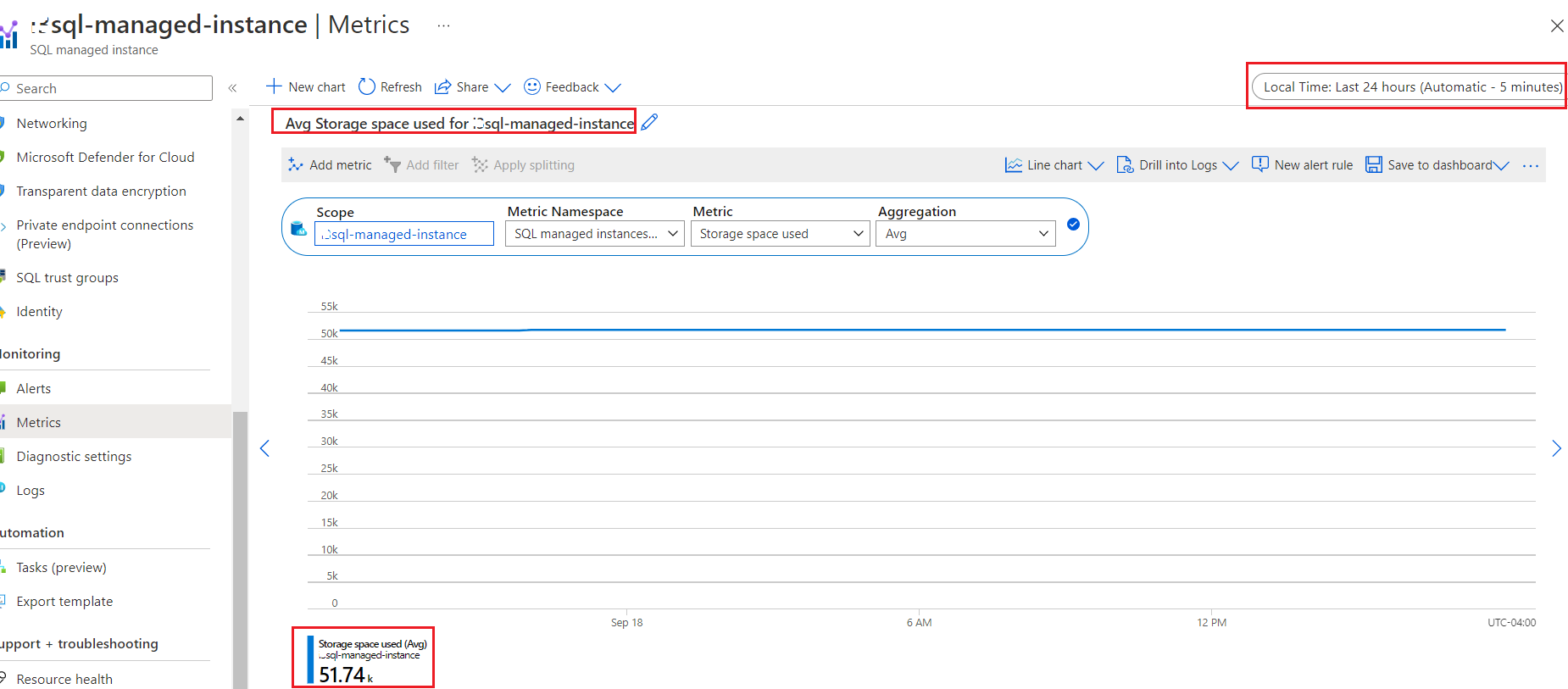Click the New chart plus icon
This screenshot has height=689, width=1568.
click(274, 86)
